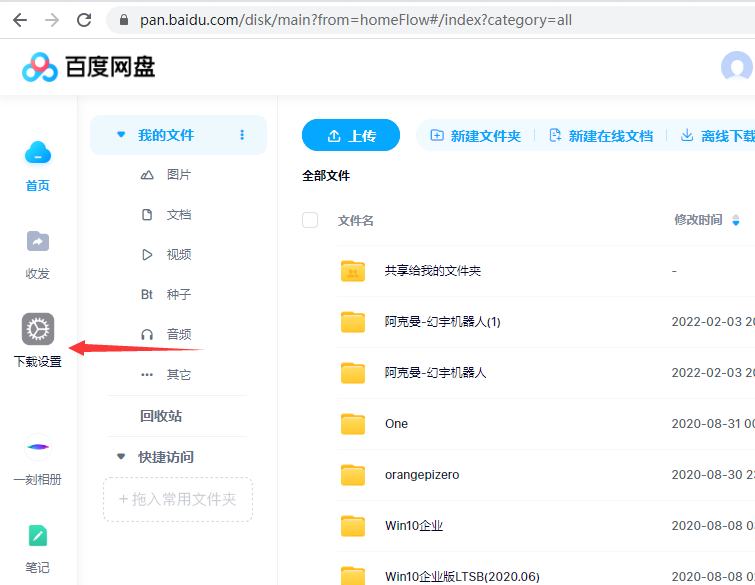Reload the page with the browser refresh button
This screenshot has width=755, height=585.
point(84,19)
